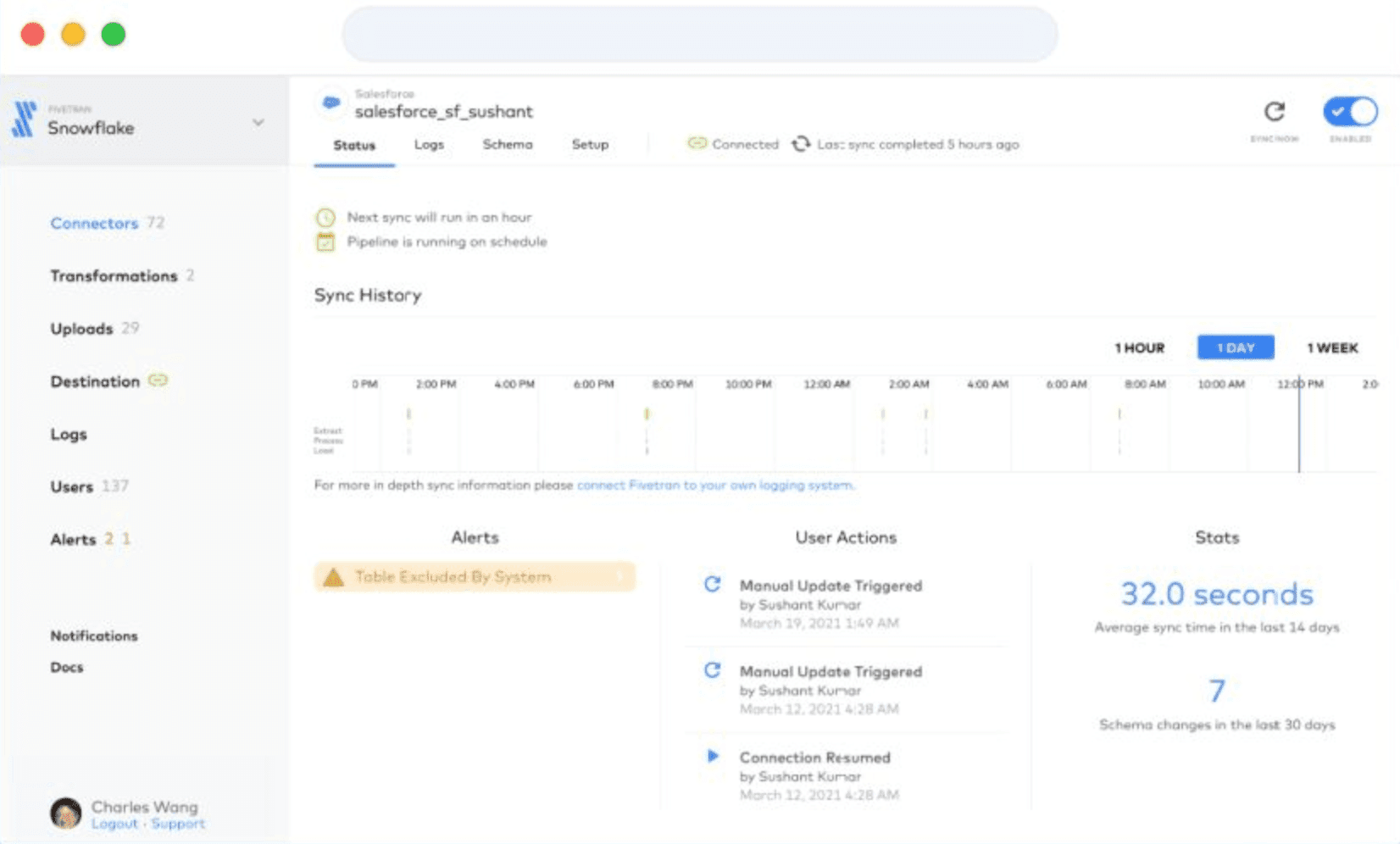Image resolution: width=1400 pixels, height=844 pixels.
Task: Click the next sync clock icon
Action: tap(325, 218)
